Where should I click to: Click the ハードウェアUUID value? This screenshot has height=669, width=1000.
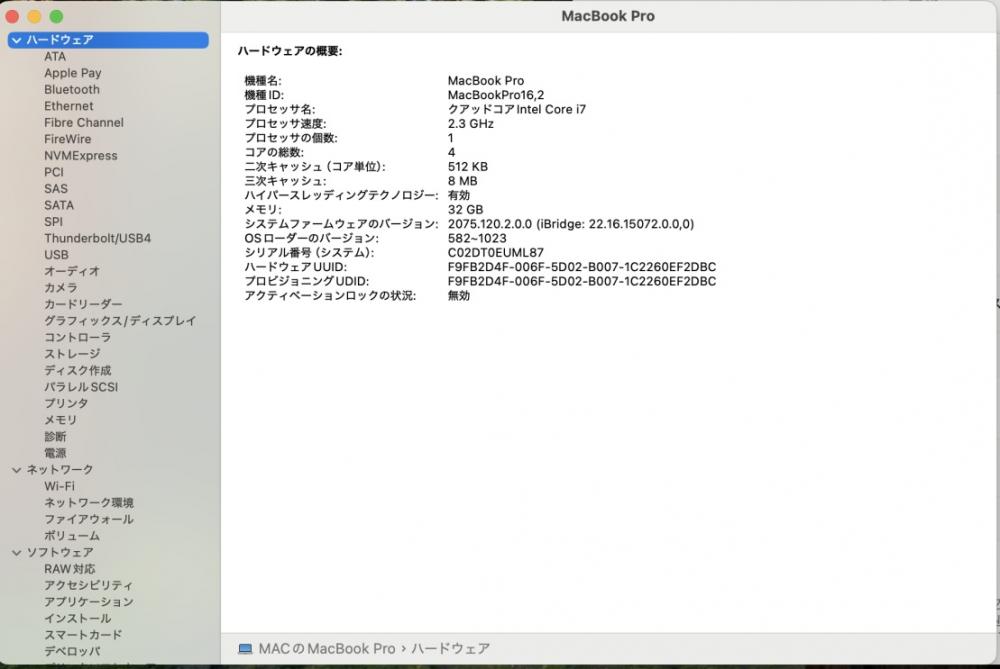click(582, 267)
